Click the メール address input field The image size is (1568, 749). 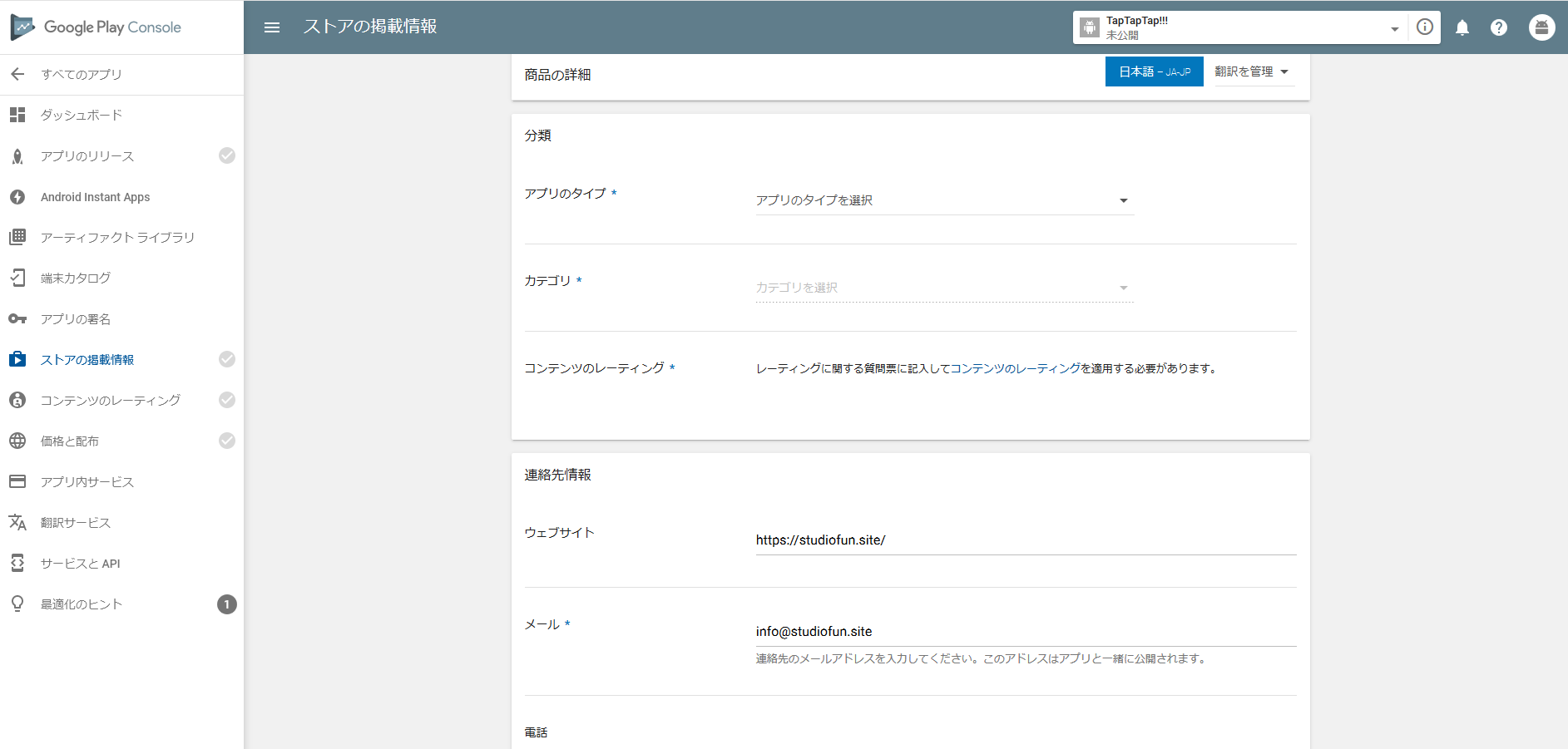pos(1026,632)
